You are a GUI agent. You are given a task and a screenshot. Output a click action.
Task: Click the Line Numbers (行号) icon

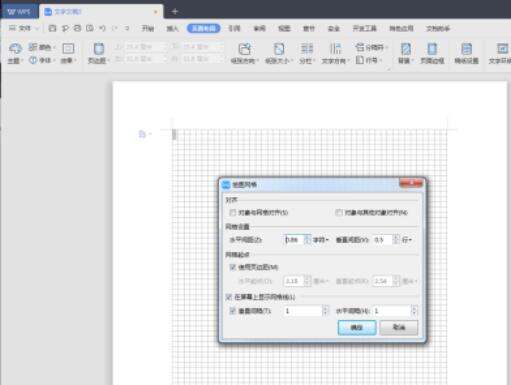click(x=360, y=60)
